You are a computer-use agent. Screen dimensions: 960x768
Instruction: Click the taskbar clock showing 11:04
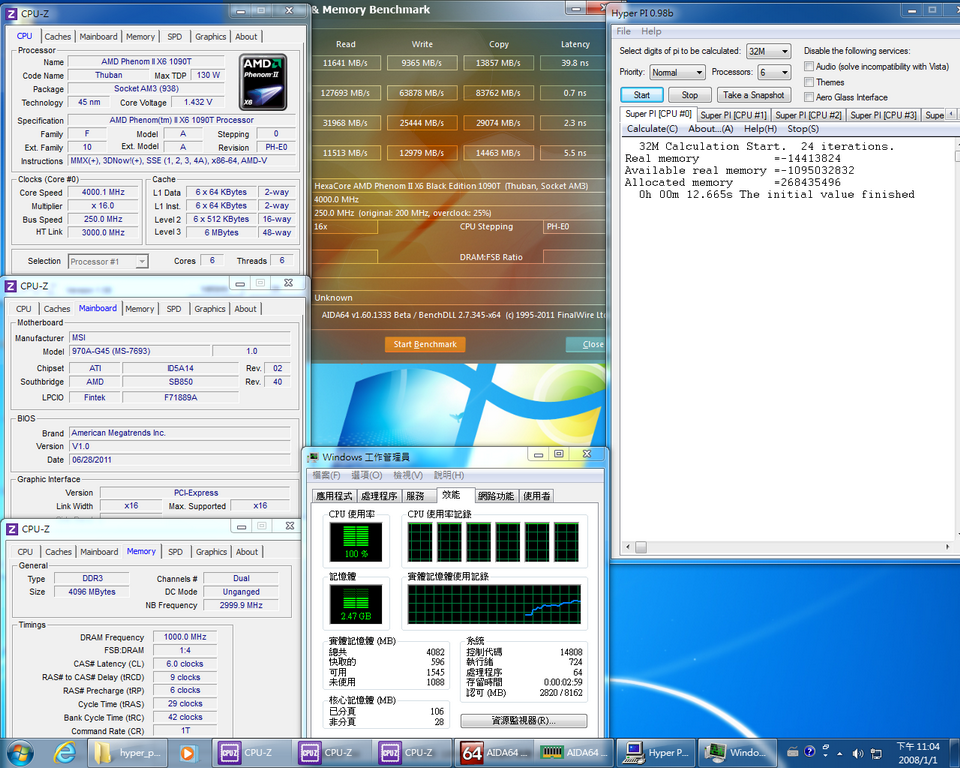(x=918, y=753)
